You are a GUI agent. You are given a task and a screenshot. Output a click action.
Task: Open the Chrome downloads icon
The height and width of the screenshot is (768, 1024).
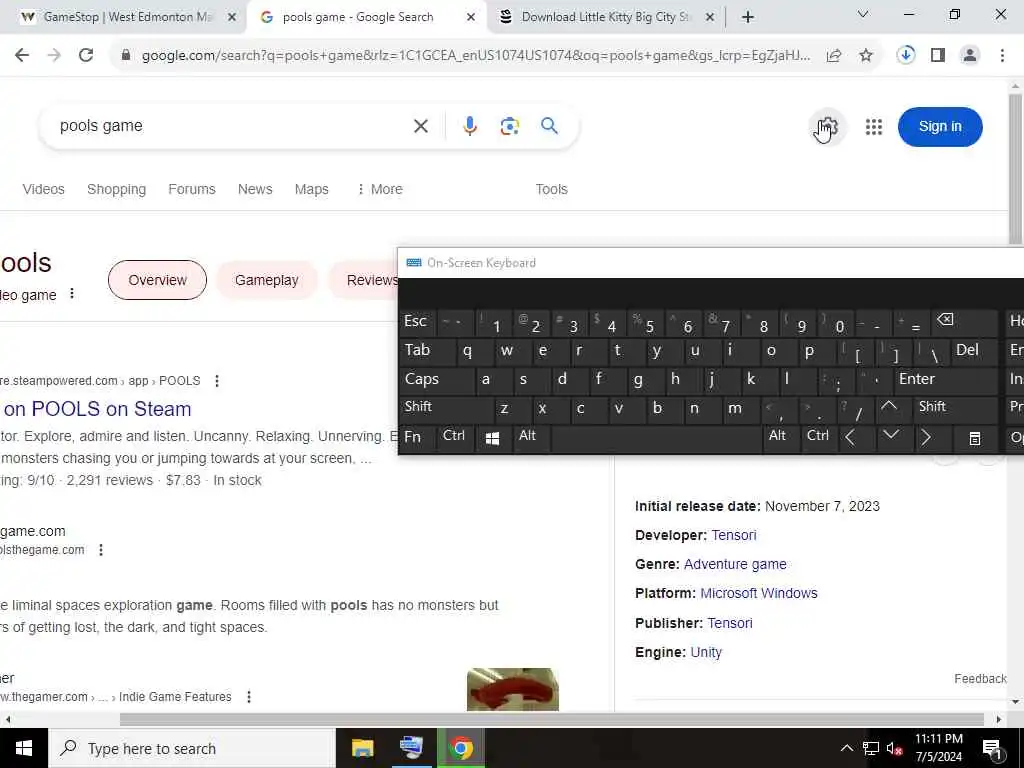click(x=905, y=56)
